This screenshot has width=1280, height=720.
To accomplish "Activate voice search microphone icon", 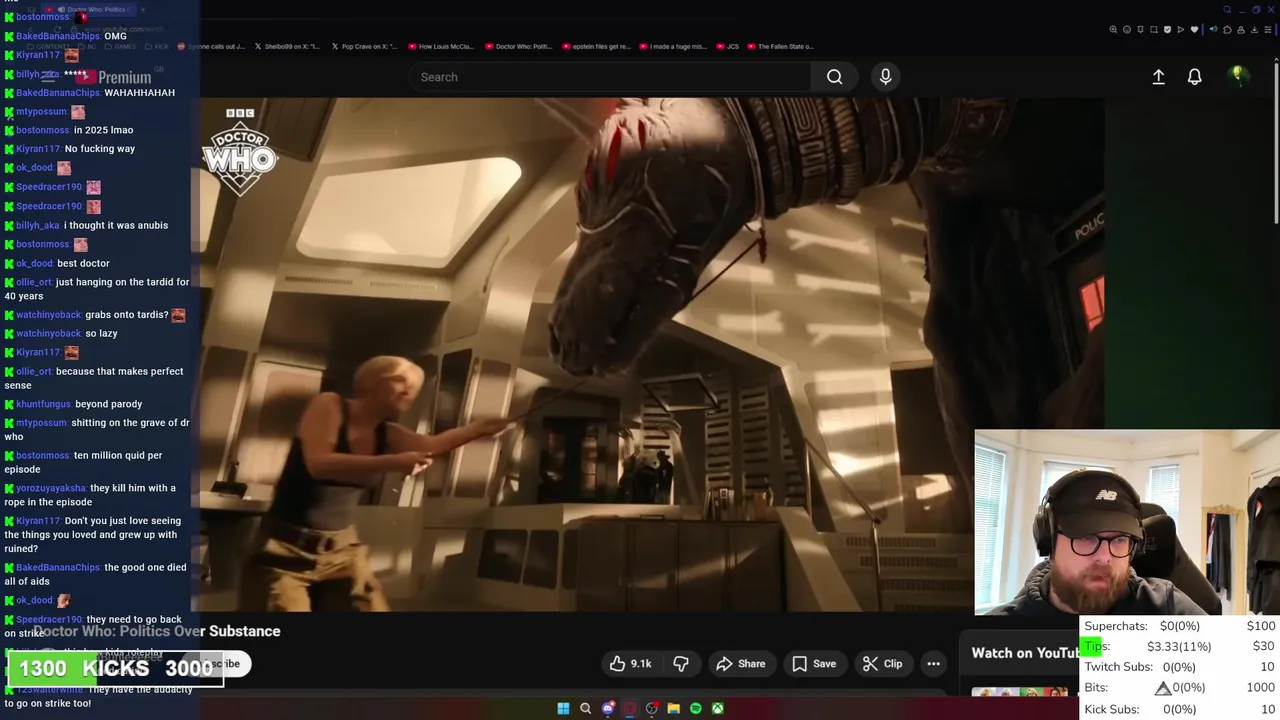I will (886, 77).
